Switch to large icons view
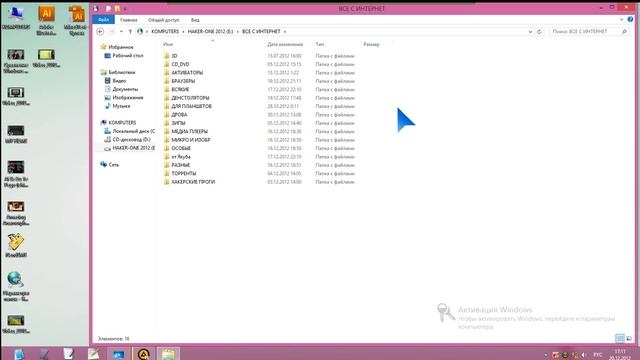 click(x=629, y=338)
